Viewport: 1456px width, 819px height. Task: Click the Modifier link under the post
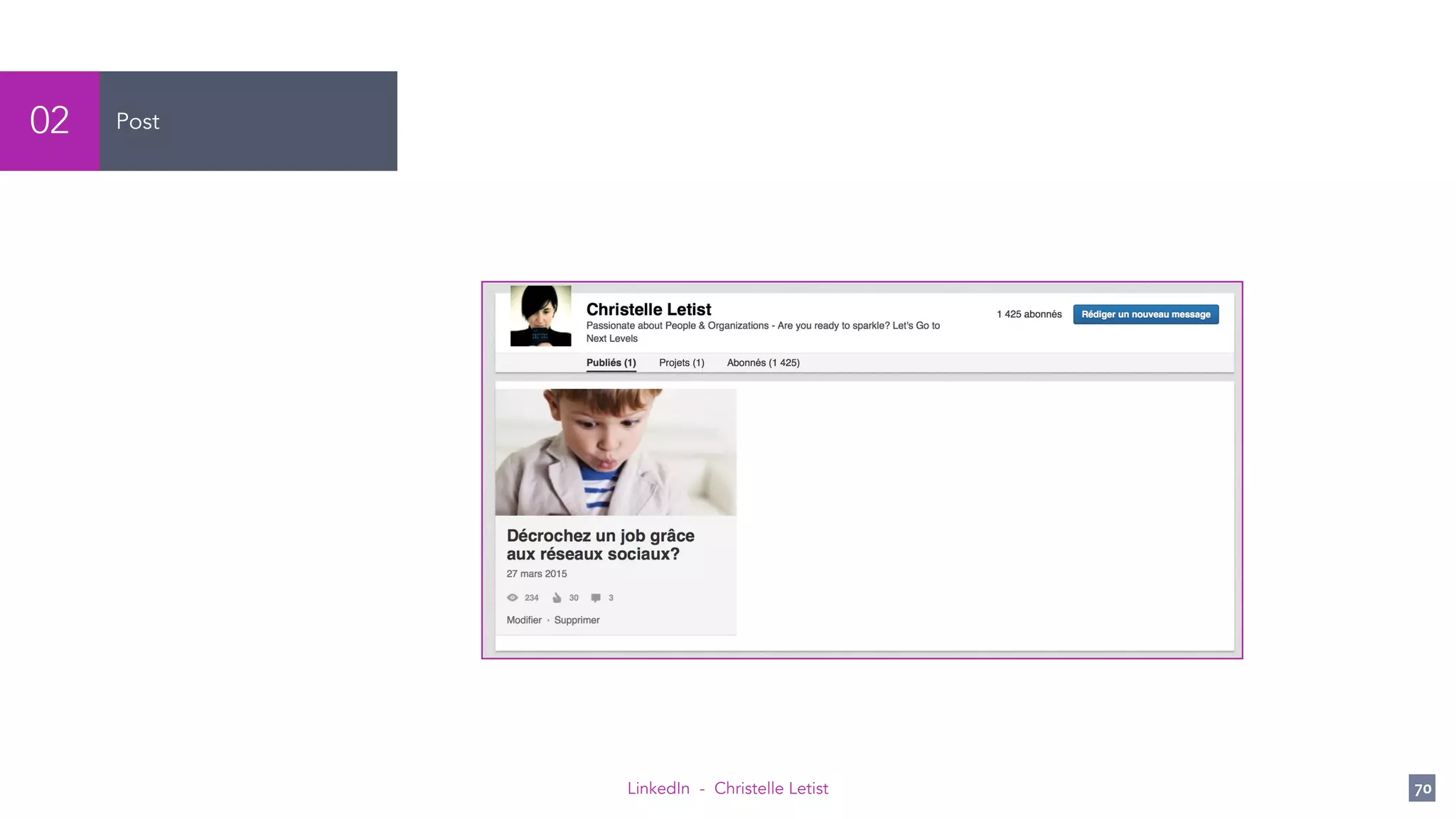(x=524, y=620)
